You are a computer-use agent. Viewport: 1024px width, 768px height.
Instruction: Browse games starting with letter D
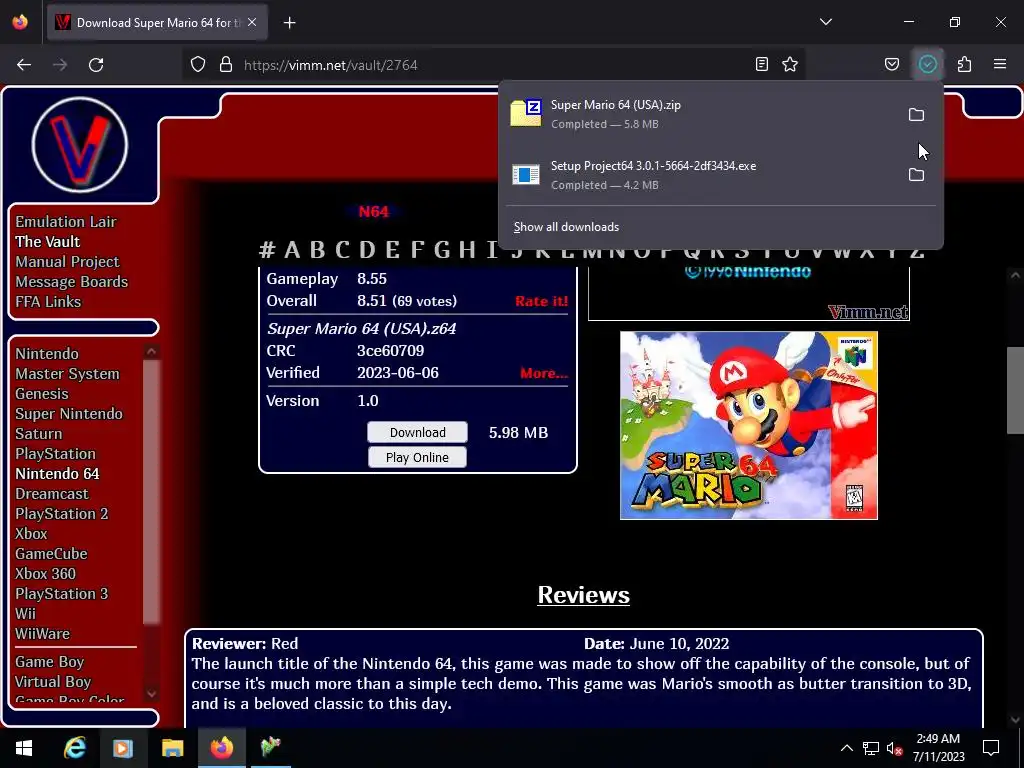click(367, 249)
